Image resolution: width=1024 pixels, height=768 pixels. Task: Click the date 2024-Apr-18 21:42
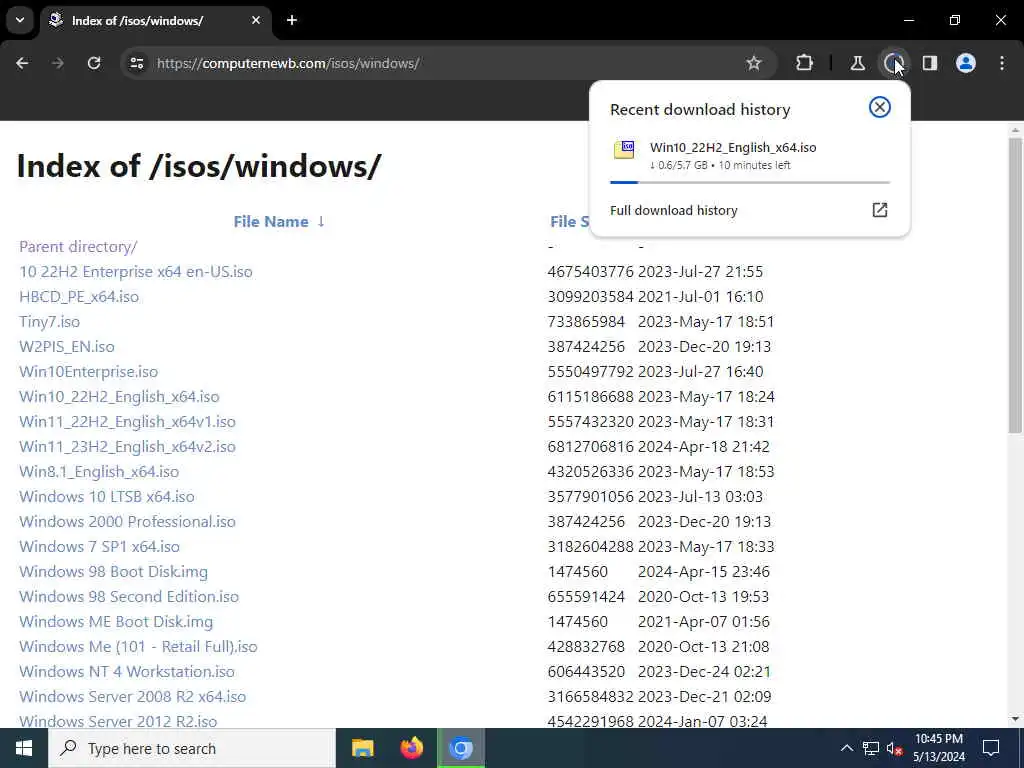click(703, 447)
